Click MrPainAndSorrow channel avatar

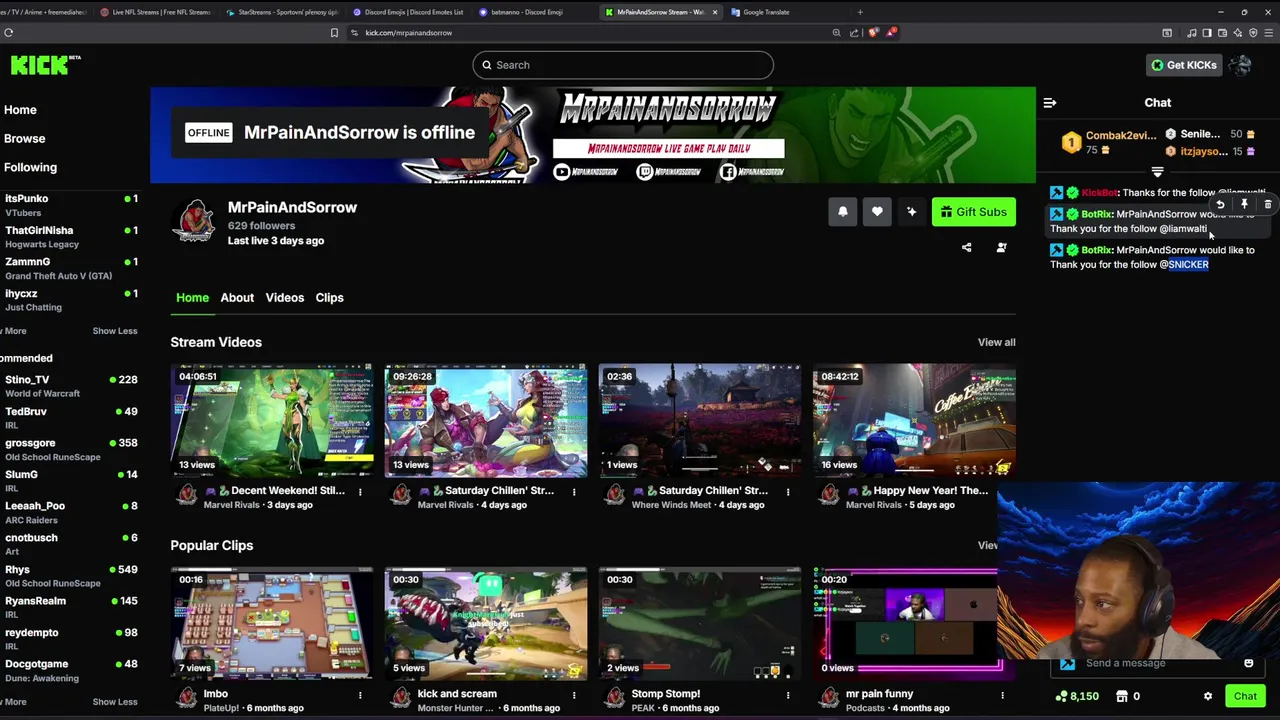click(193, 221)
